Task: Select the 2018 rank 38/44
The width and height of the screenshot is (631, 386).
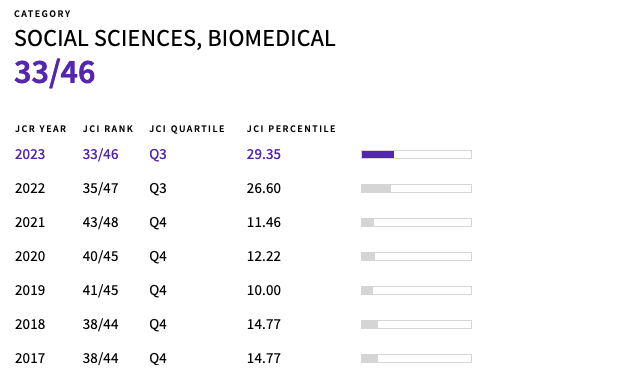Action: click(101, 324)
